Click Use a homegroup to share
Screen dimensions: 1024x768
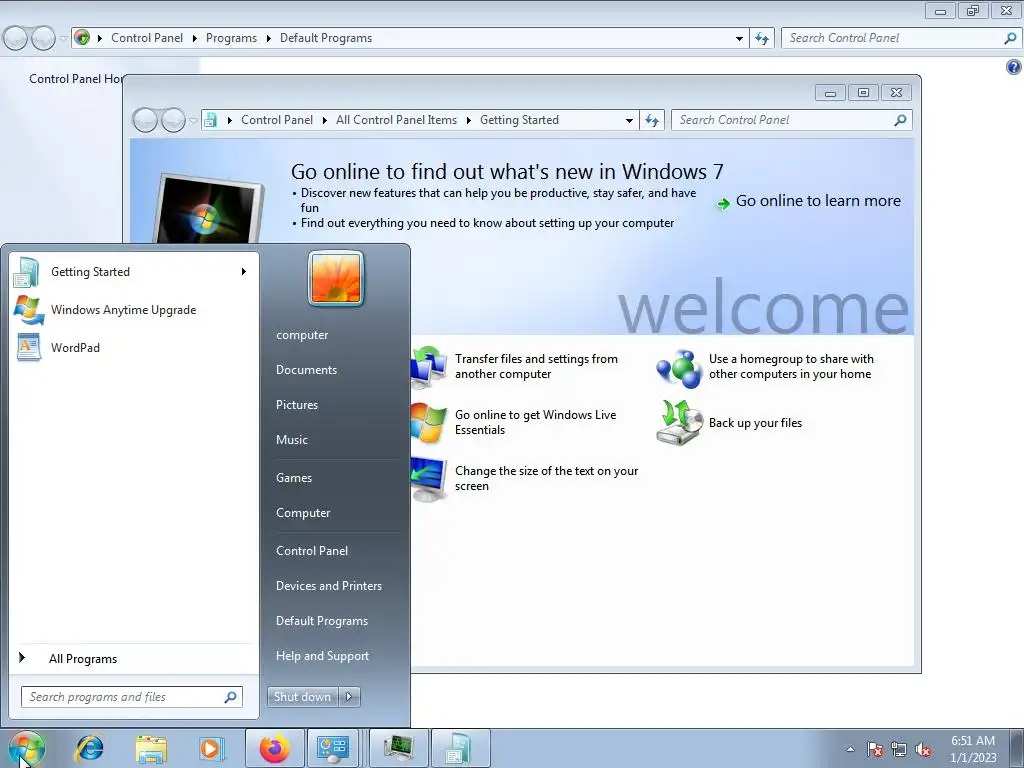click(x=791, y=366)
